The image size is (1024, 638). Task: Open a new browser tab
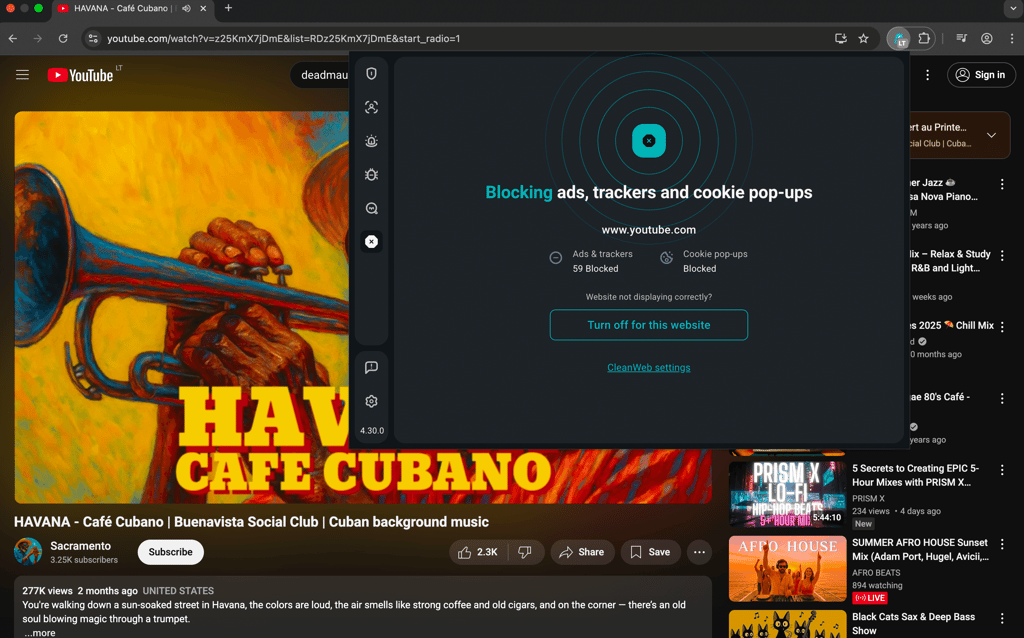pos(228,8)
